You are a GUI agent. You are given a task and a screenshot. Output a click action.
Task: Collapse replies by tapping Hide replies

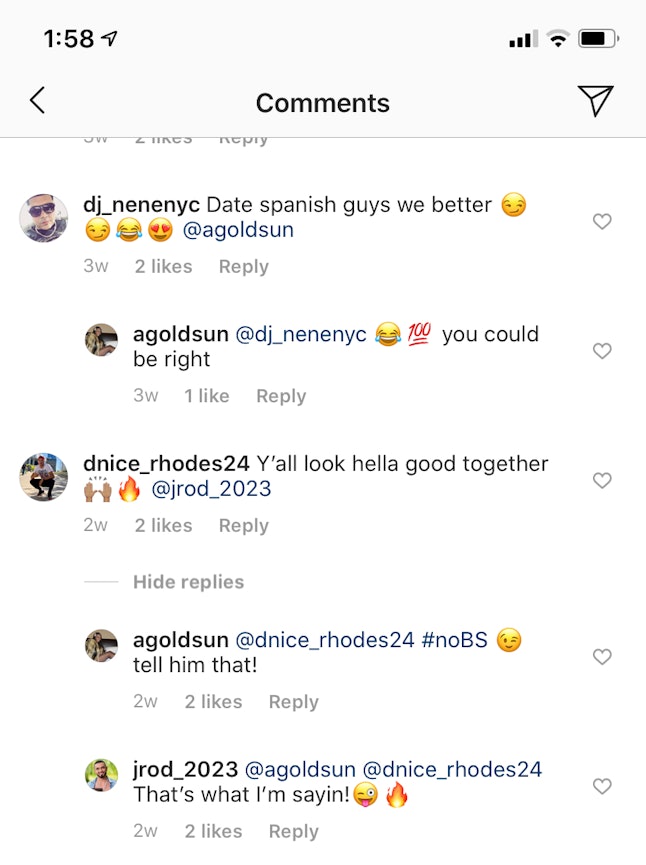[x=189, y=581]
